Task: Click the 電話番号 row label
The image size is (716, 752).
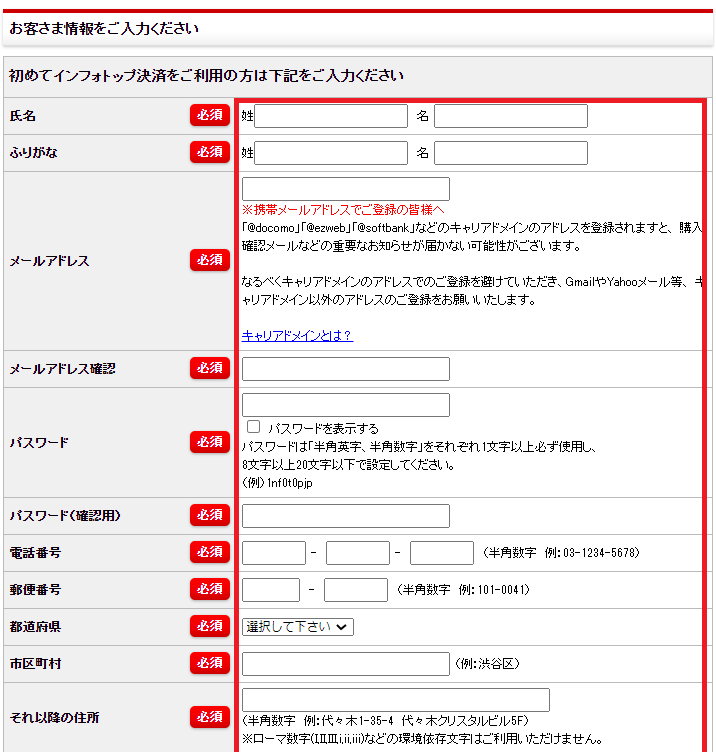Action: (x=35, y=553)
